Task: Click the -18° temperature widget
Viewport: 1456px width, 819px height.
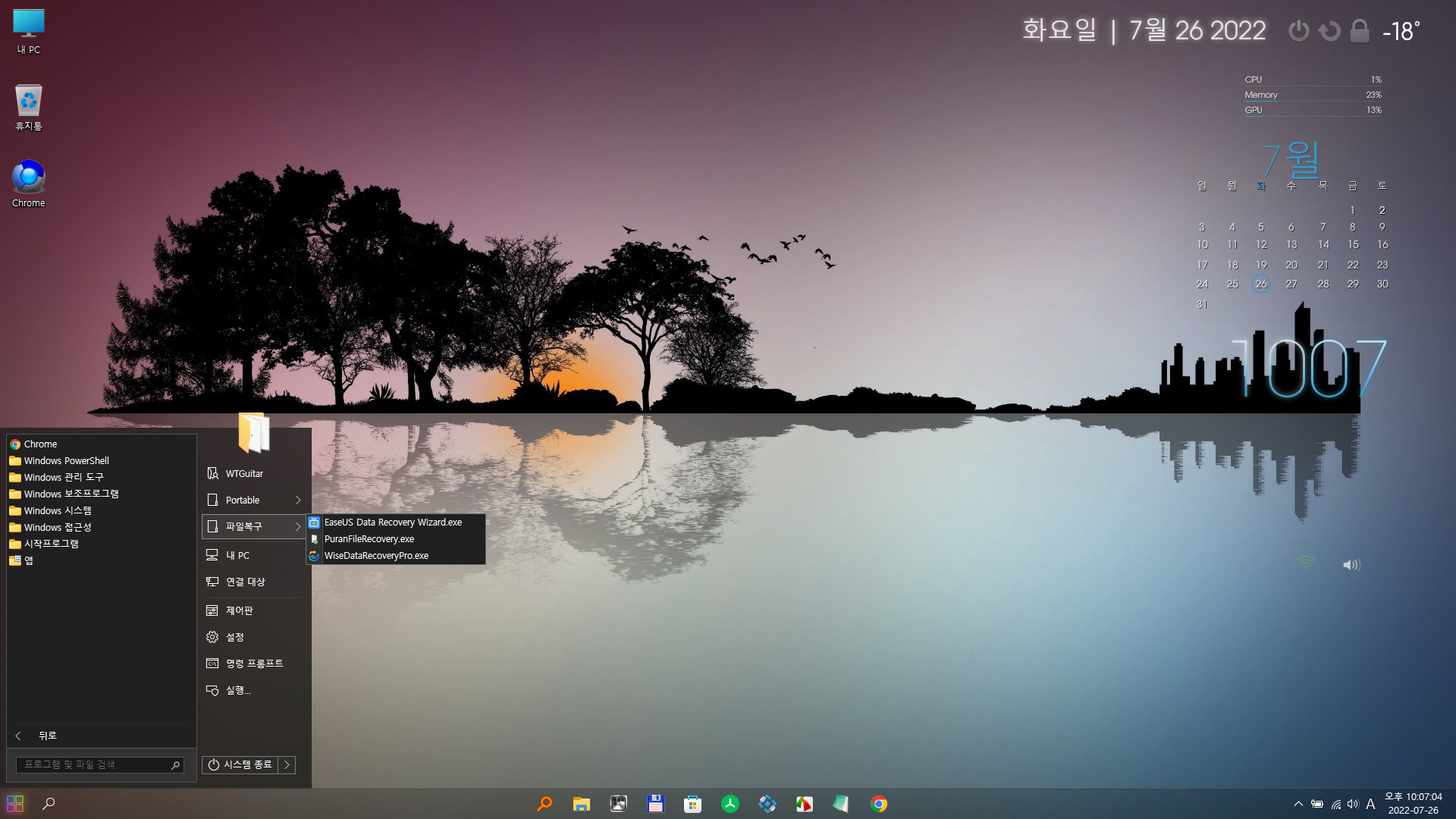Action: coord(1401,31)
